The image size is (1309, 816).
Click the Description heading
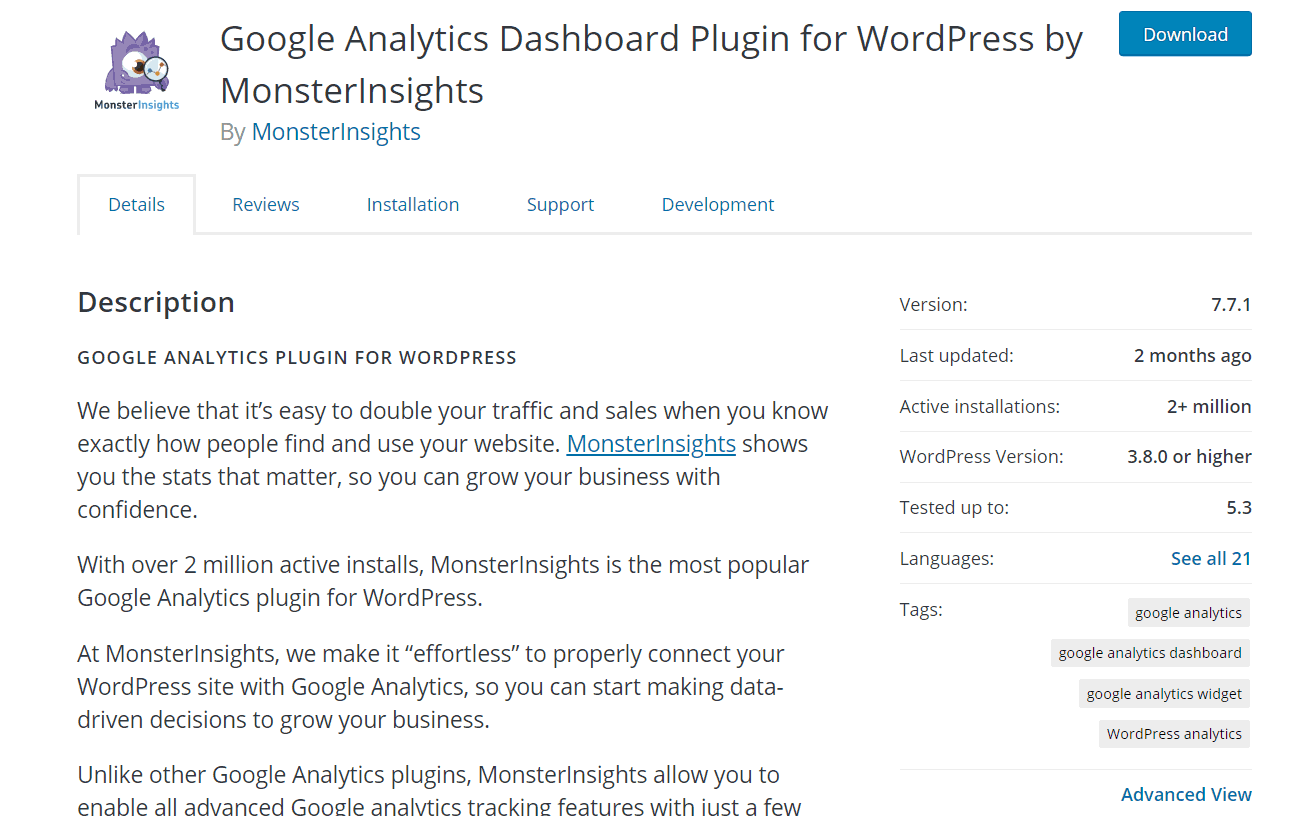point(156,302)
